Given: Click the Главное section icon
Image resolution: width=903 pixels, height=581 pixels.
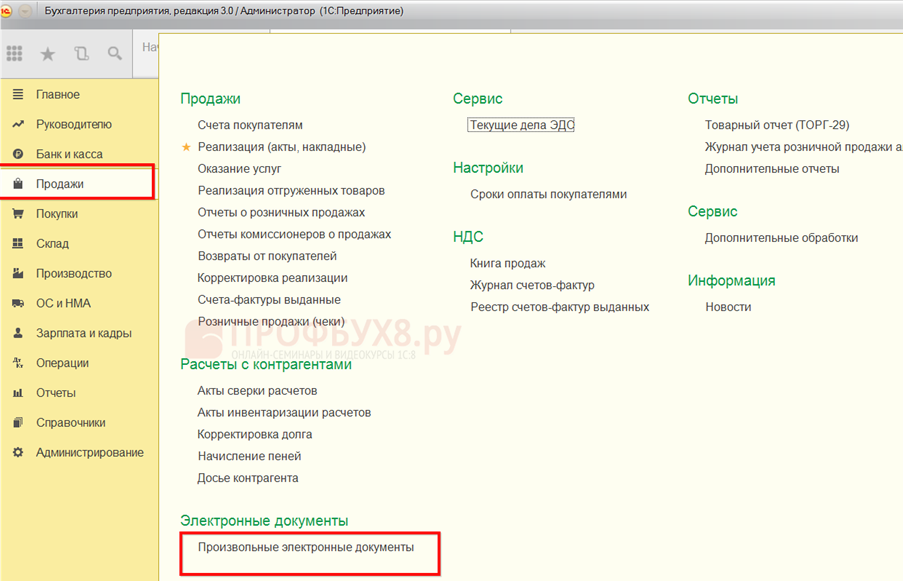Looking at the screenshot, I should coord(18,94).
